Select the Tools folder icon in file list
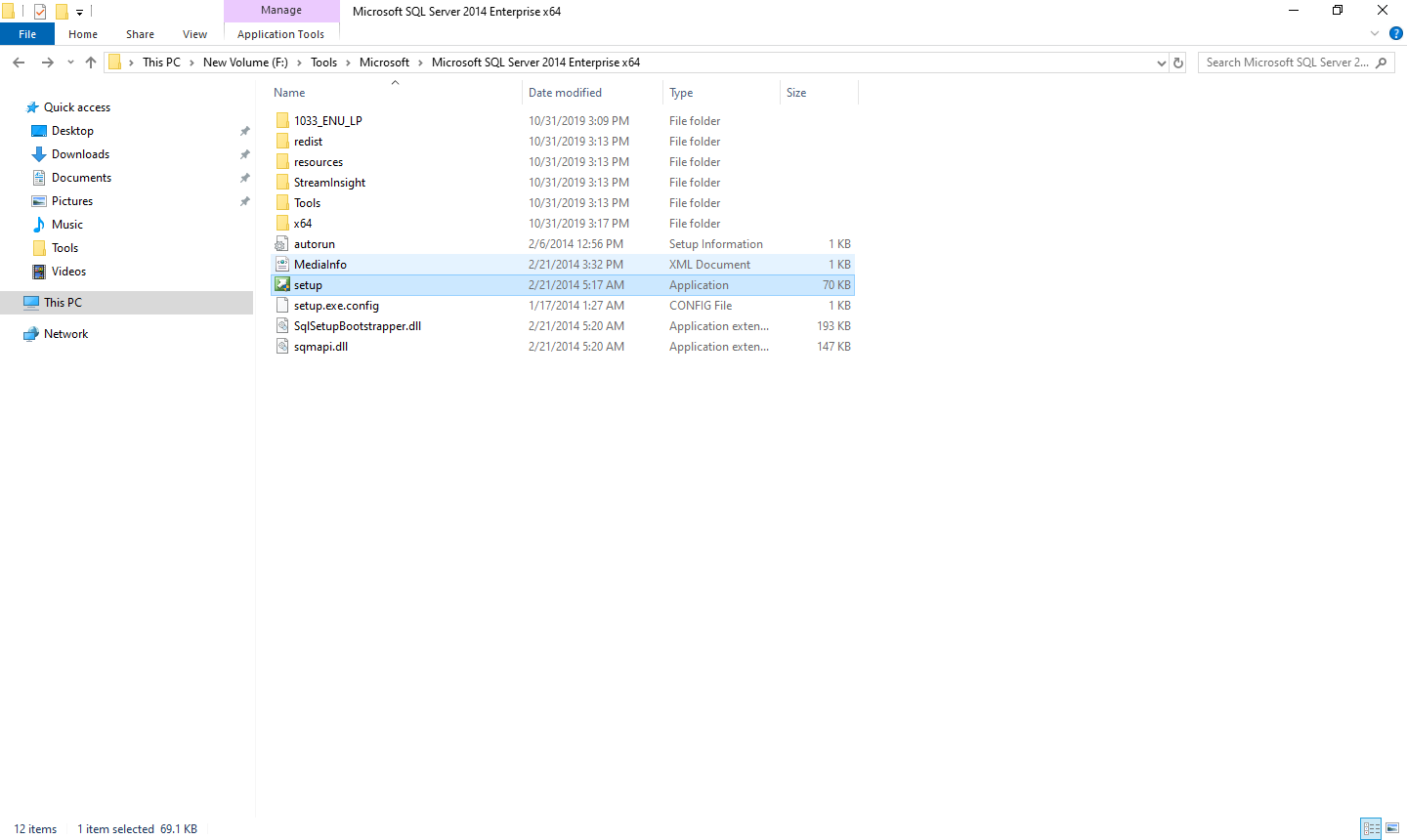This screenshot has height=840, width=1407. (282, 203)
